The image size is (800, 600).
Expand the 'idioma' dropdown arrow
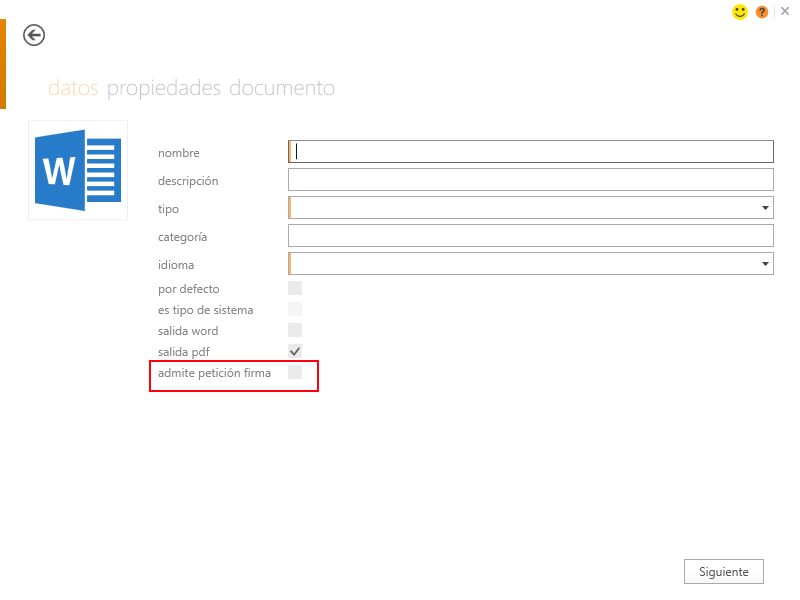[765, 264]
